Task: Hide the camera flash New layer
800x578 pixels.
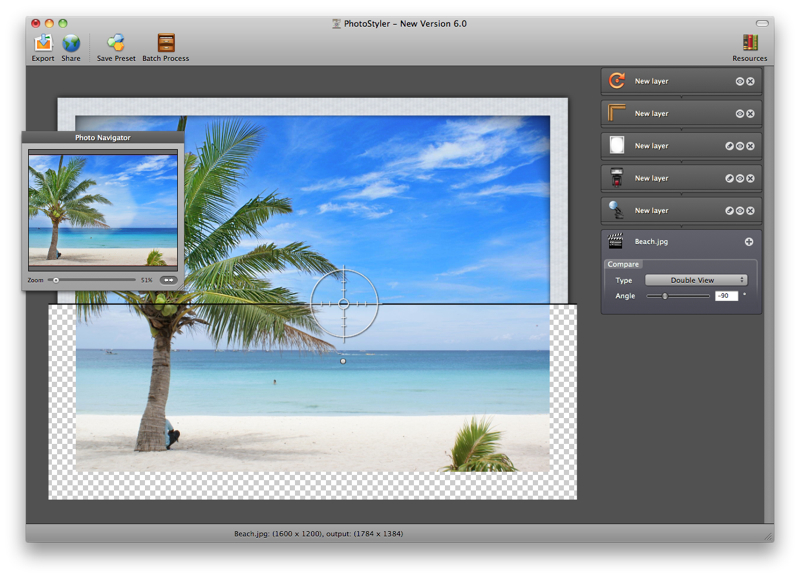Action: [738, 178]
